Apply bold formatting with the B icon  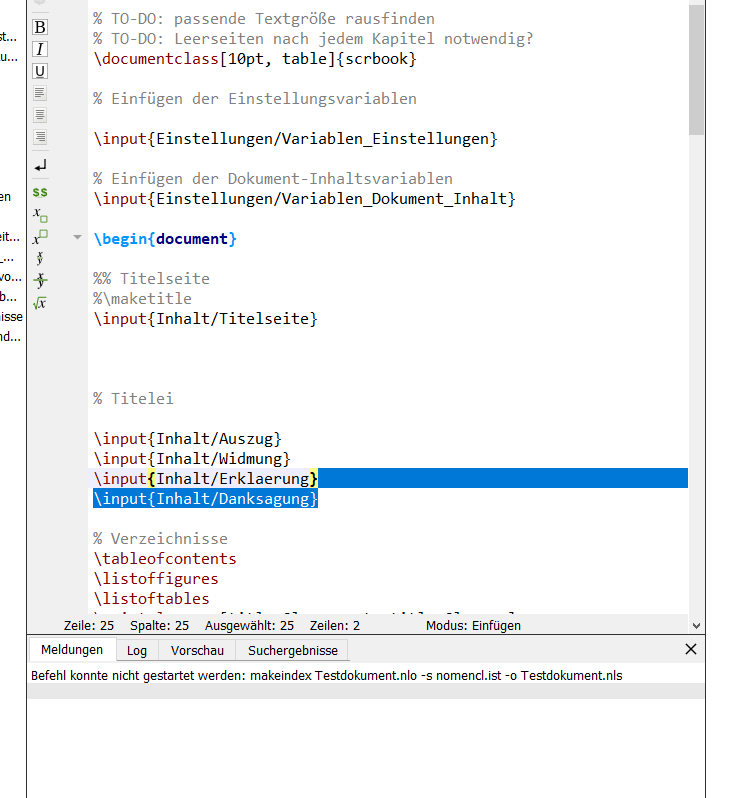(40, 27)
